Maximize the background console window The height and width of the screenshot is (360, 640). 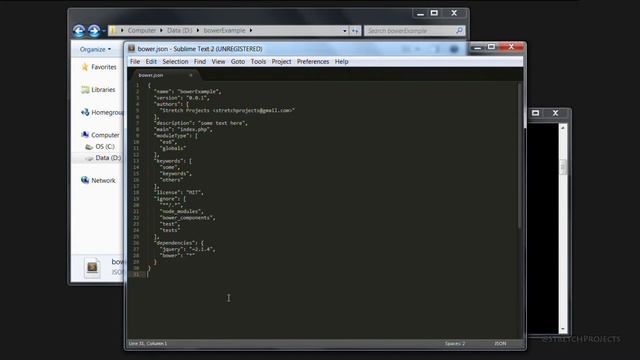pos(536,113)
